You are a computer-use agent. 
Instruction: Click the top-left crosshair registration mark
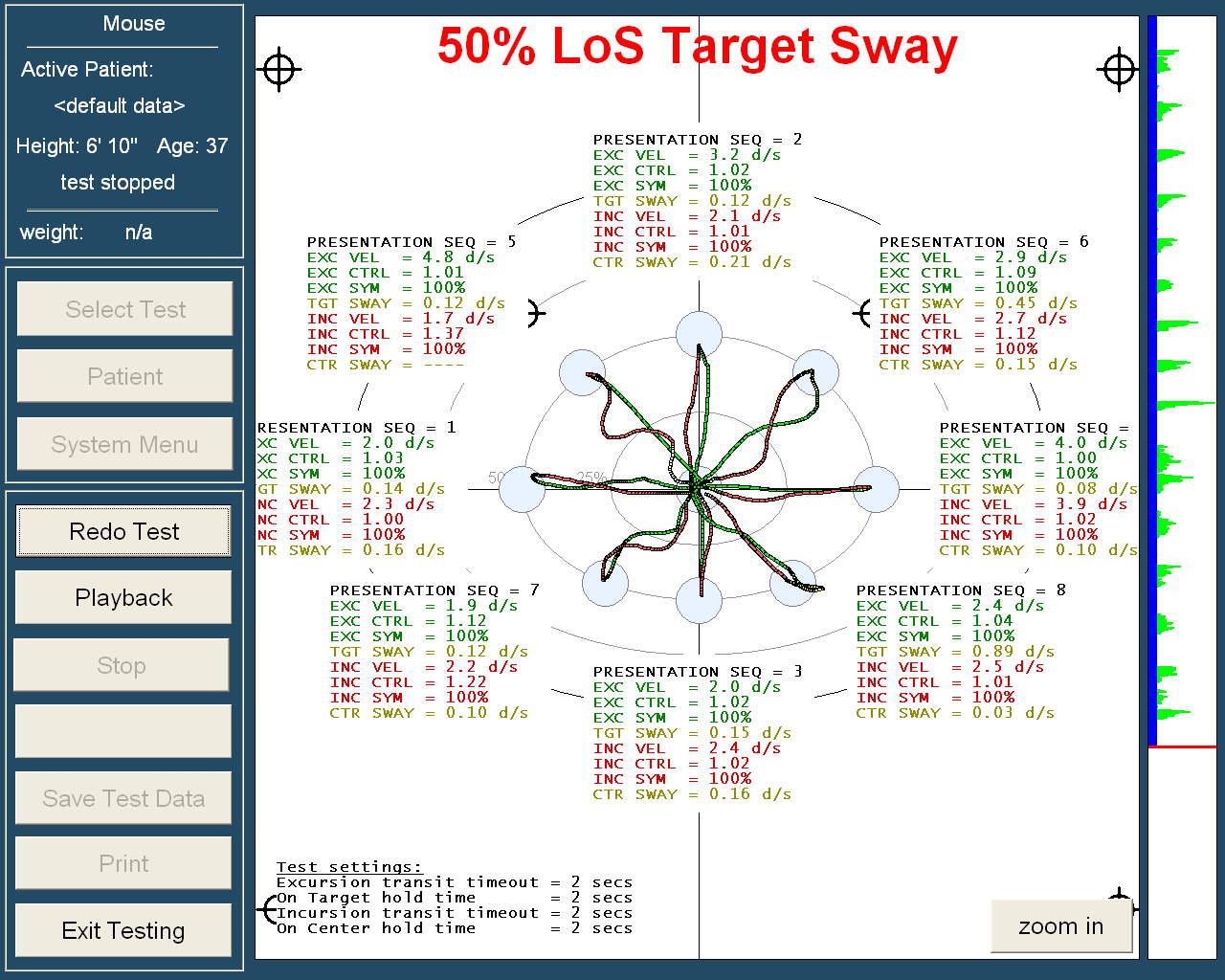click(x=278, y=69)
